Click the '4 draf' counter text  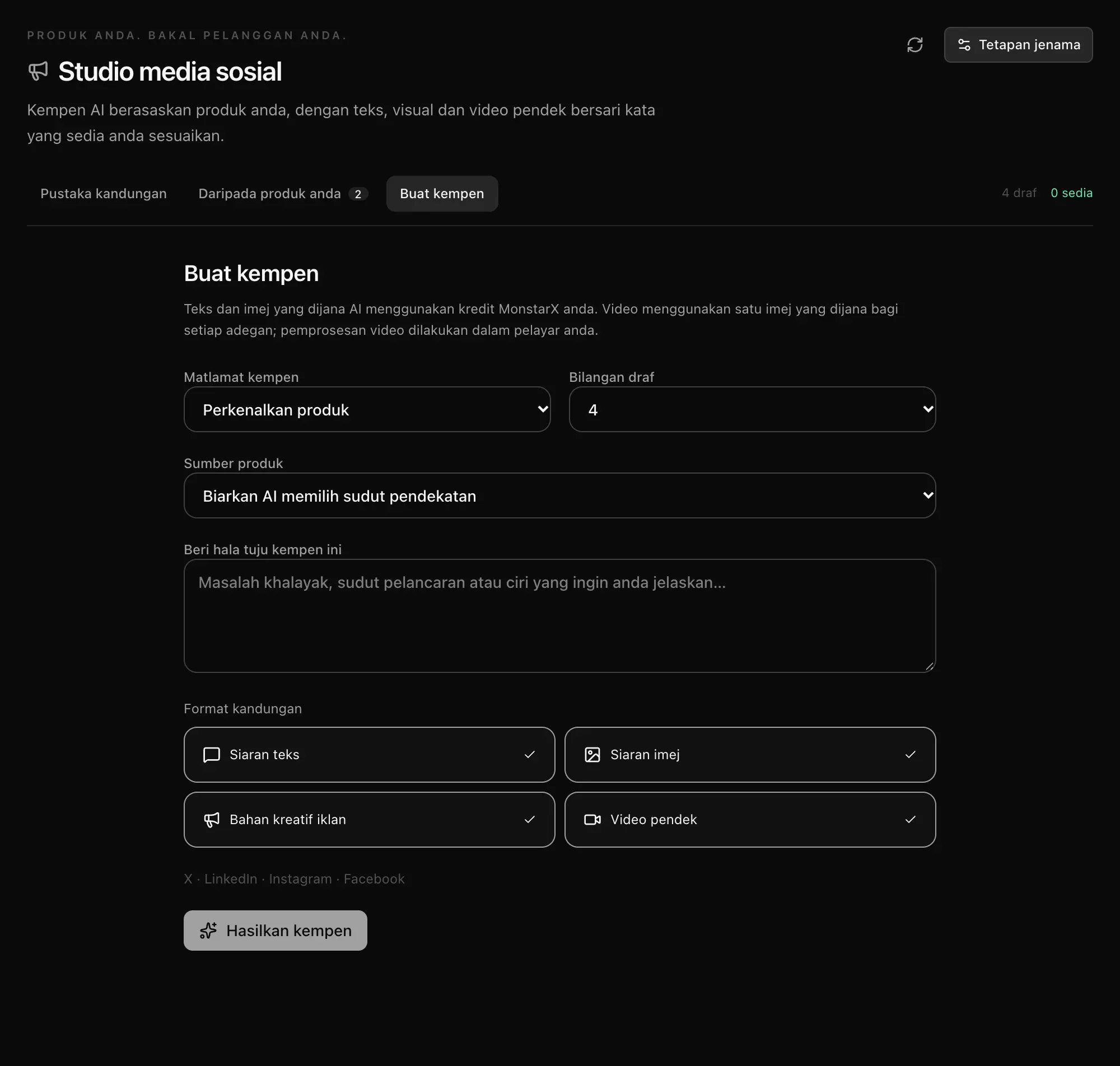(x=1019, y=193)
